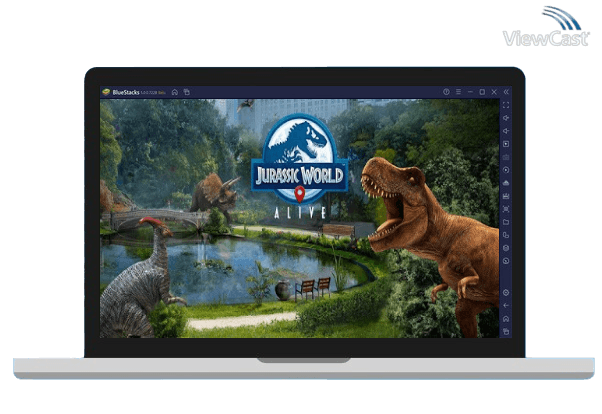Click the Android home icon in sidebar
This screenshot has height=414, width=602.
[x=506, y=319]
